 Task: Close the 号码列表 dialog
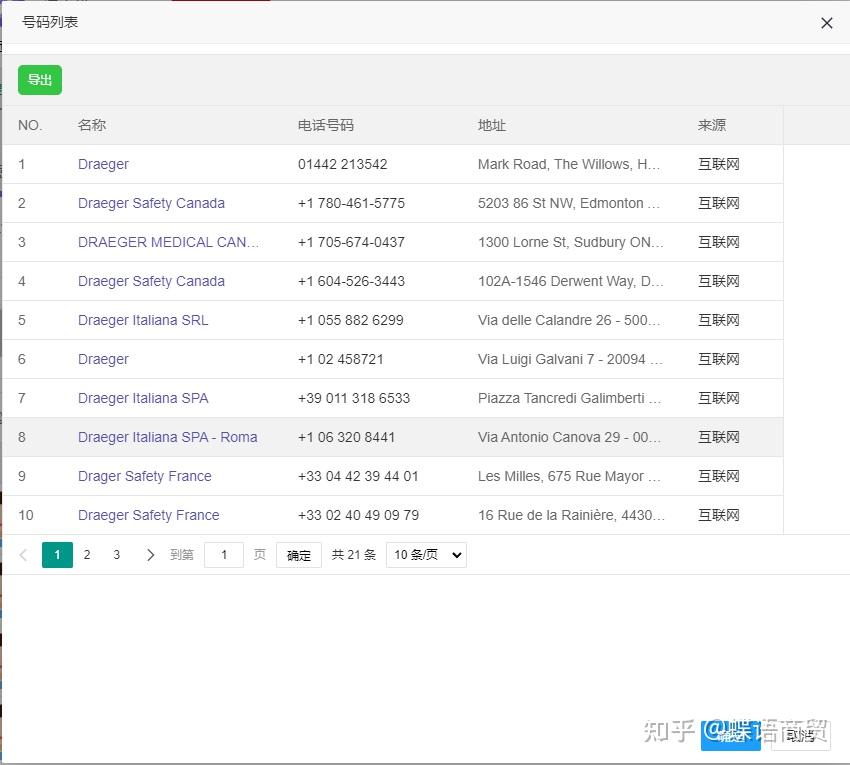pyautogui.click(x=826, y=23)
